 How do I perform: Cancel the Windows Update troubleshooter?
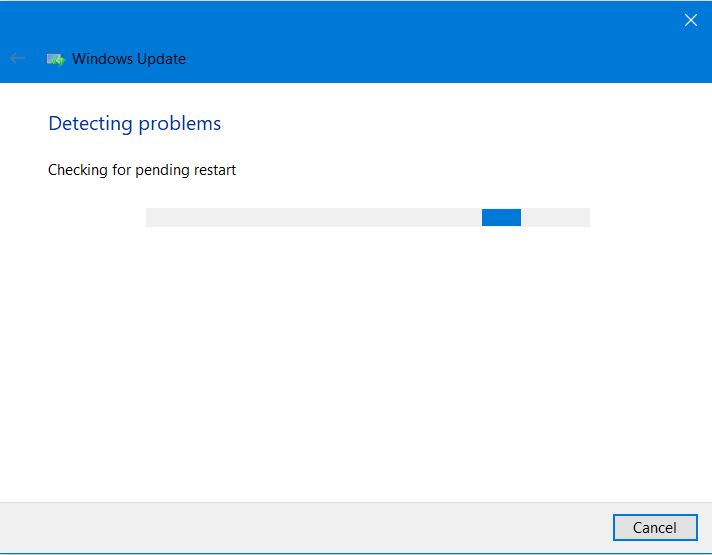[x=655, y=527]
